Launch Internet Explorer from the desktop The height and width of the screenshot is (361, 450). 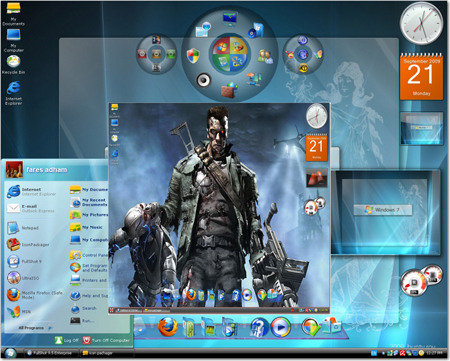(14, 93)
